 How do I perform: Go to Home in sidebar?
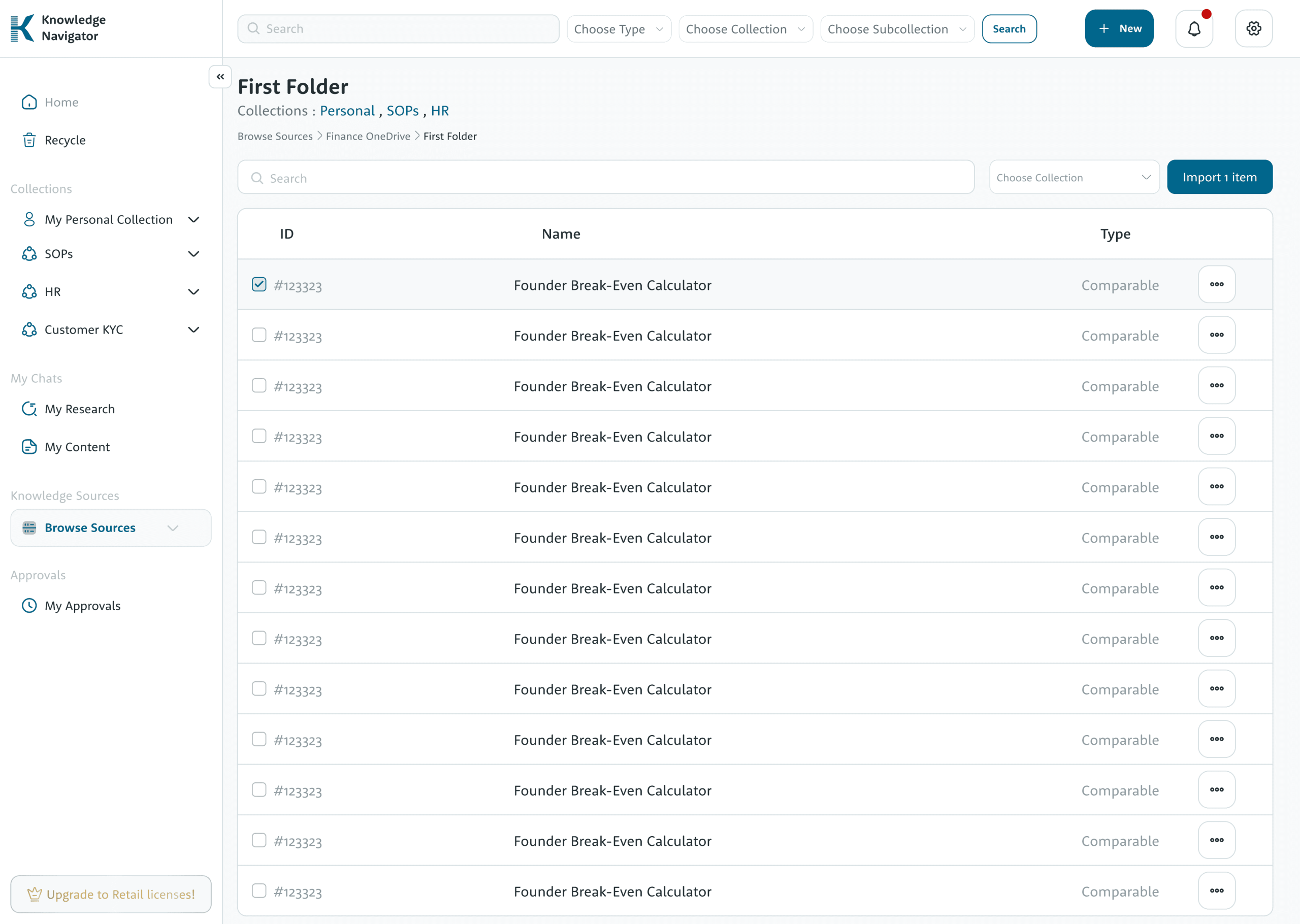[61, 103]
